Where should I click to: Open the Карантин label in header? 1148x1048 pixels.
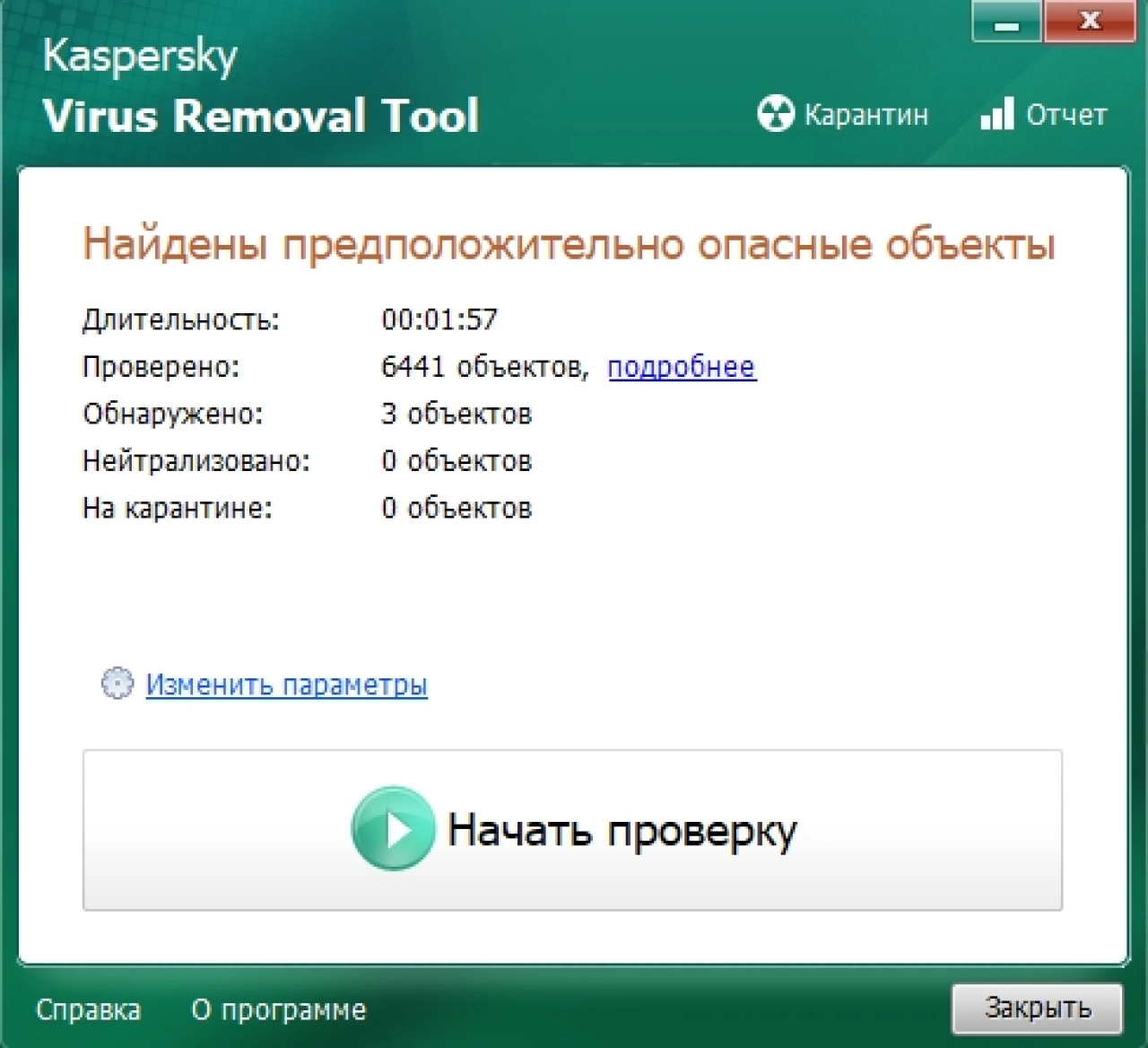click(x=865, y=115)
